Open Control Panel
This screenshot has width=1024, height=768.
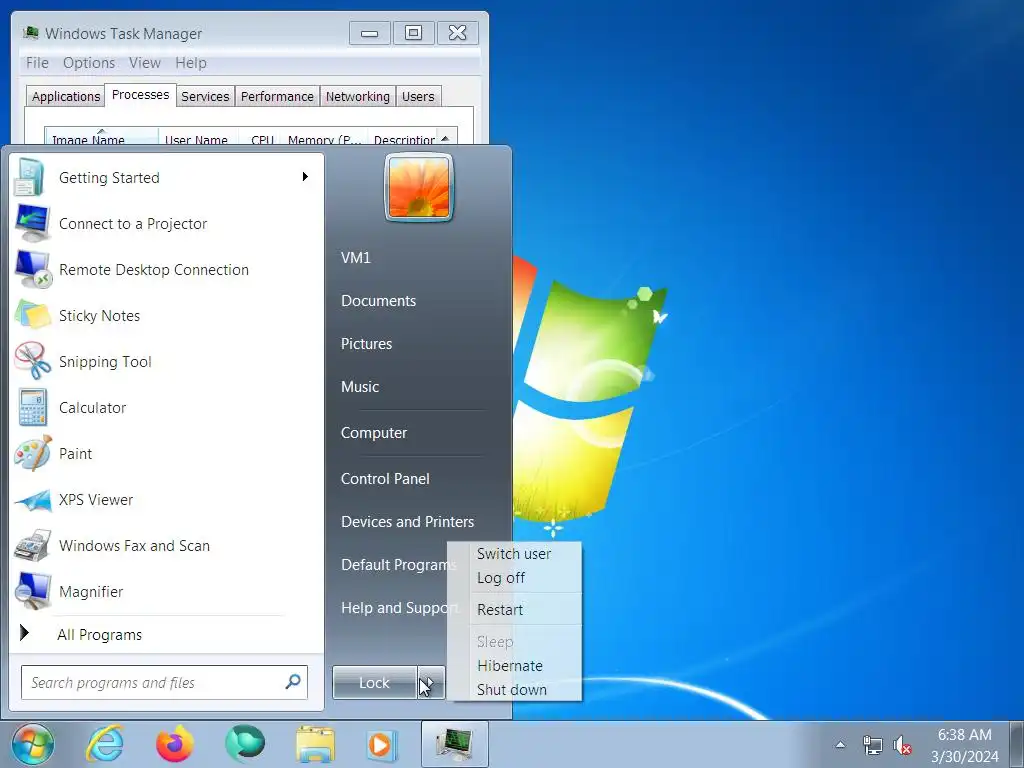pyautogui.click(x=385, y=479)
